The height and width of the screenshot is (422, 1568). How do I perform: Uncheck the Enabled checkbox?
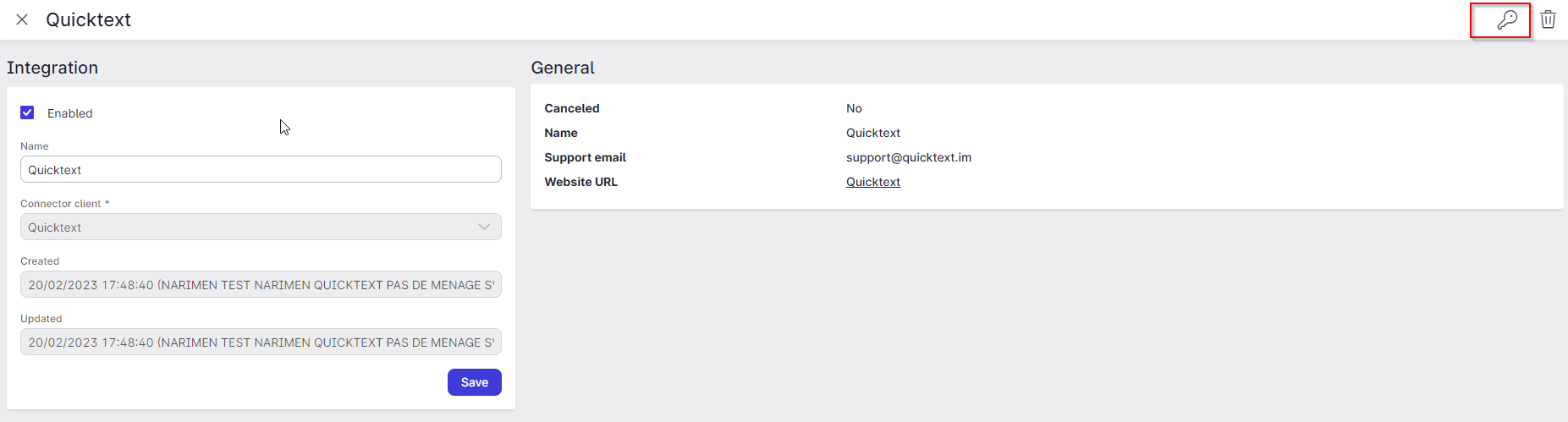coord(27,112)
